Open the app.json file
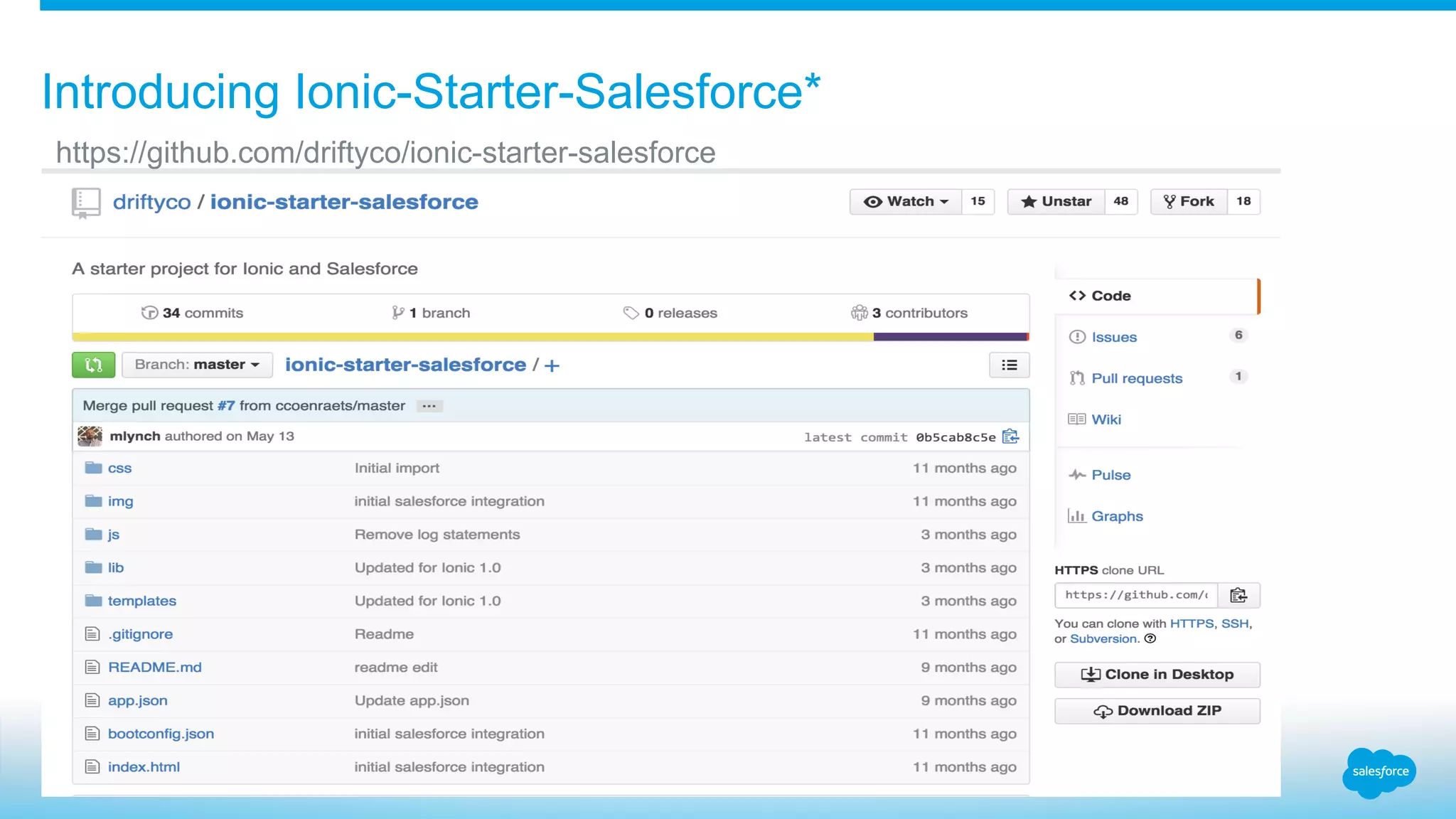This screenshot has width=1456, height=819. tap(138, 701)
